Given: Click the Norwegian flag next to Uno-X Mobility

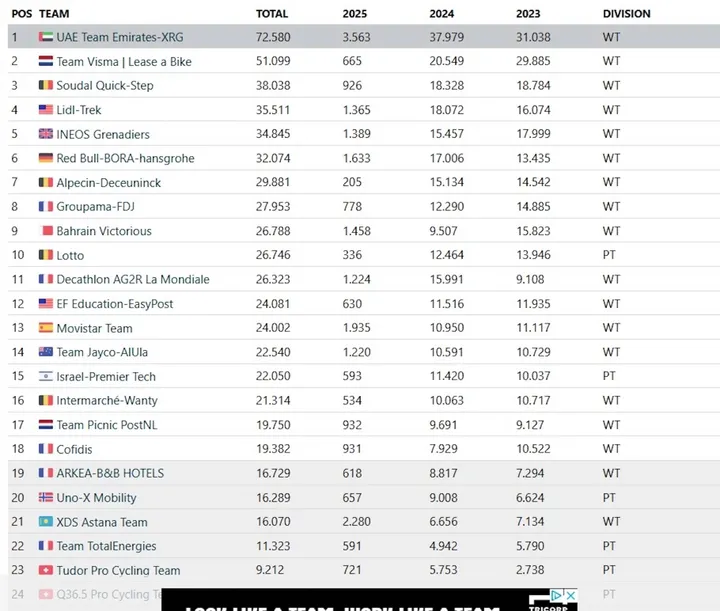Looking at the screenshot, I should 45,497.
